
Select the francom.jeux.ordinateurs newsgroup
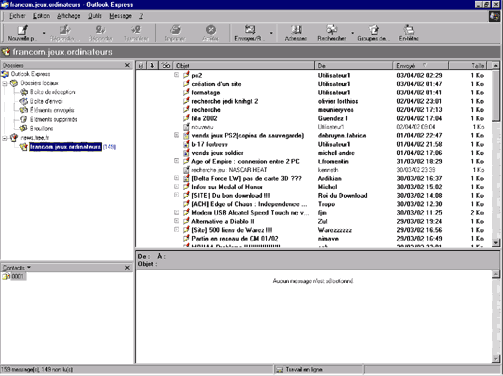click(65, 147)
